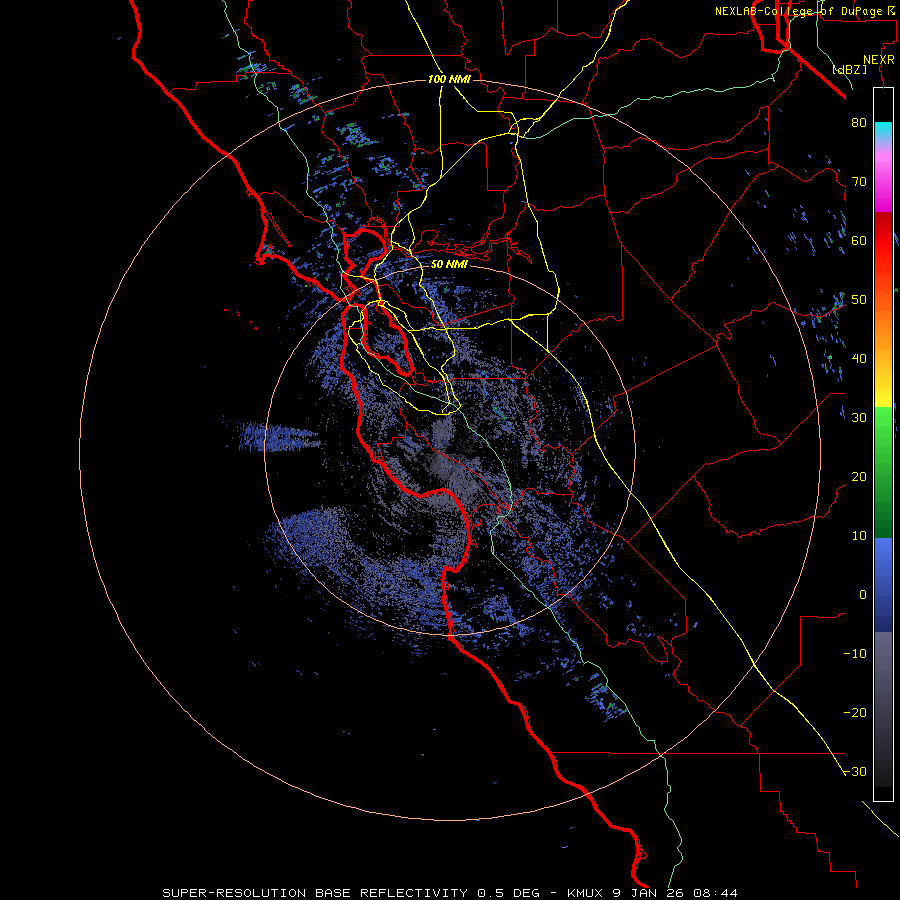
Task: Click the "NEXR" label near the color scale
Action: [x=879, y=60]
